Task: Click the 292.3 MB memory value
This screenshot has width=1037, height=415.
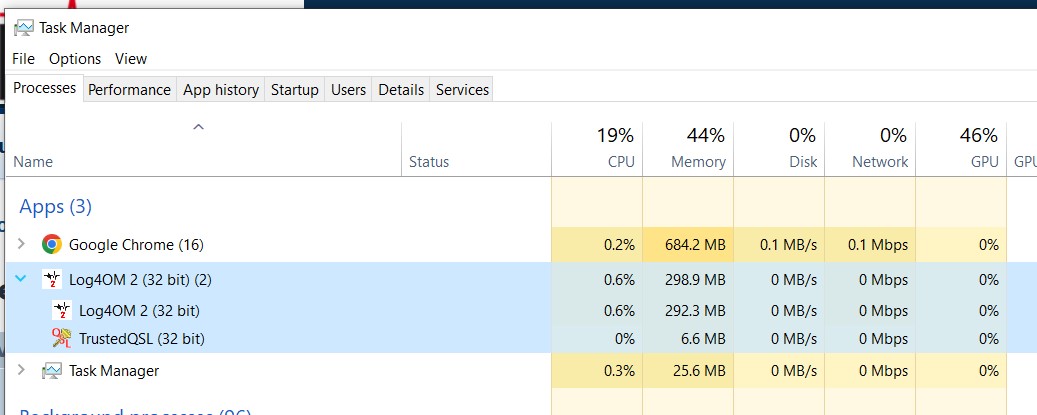Action: coord(695,311)
